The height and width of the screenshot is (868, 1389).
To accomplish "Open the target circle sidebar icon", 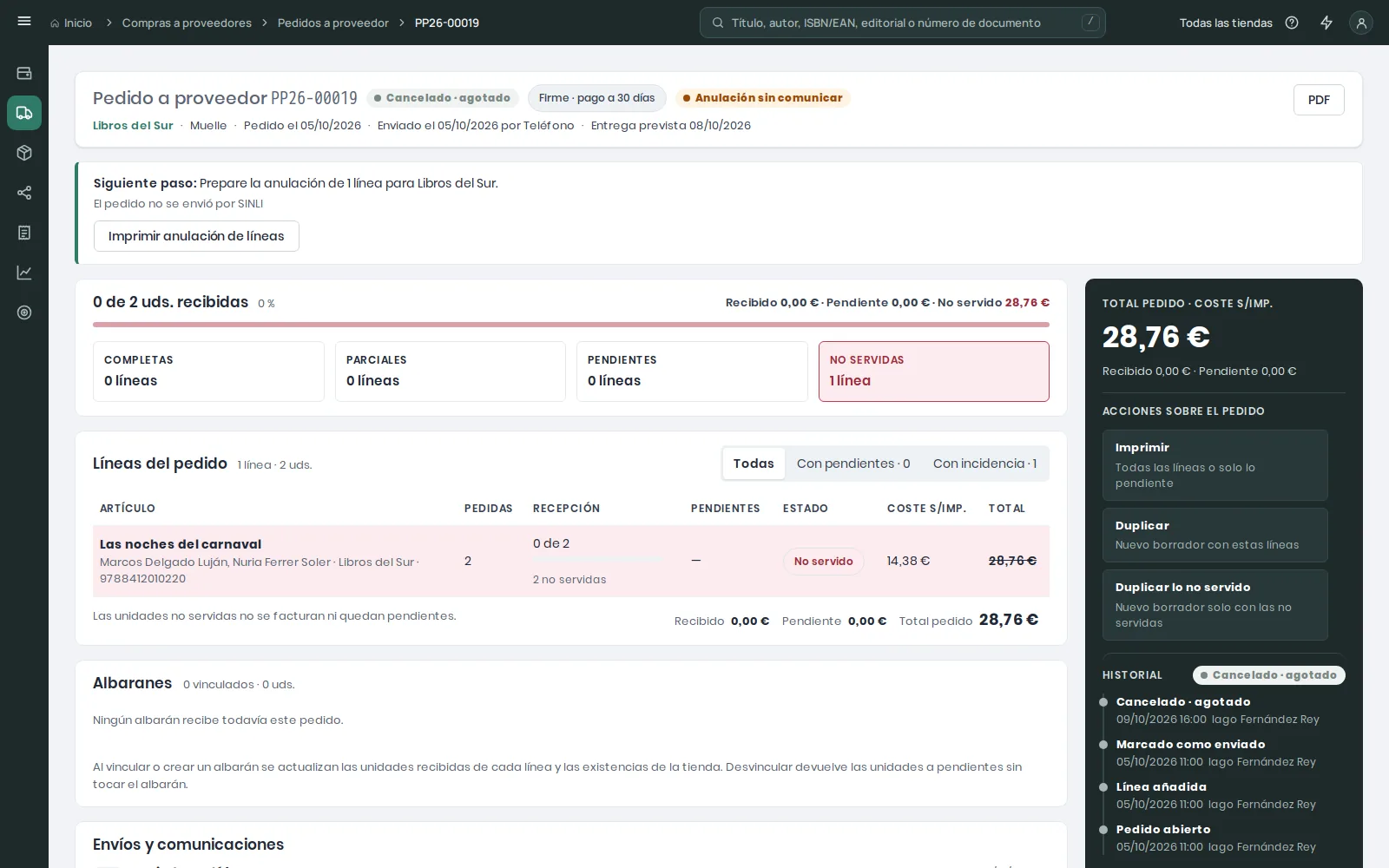I will click(x=24, y=312).
